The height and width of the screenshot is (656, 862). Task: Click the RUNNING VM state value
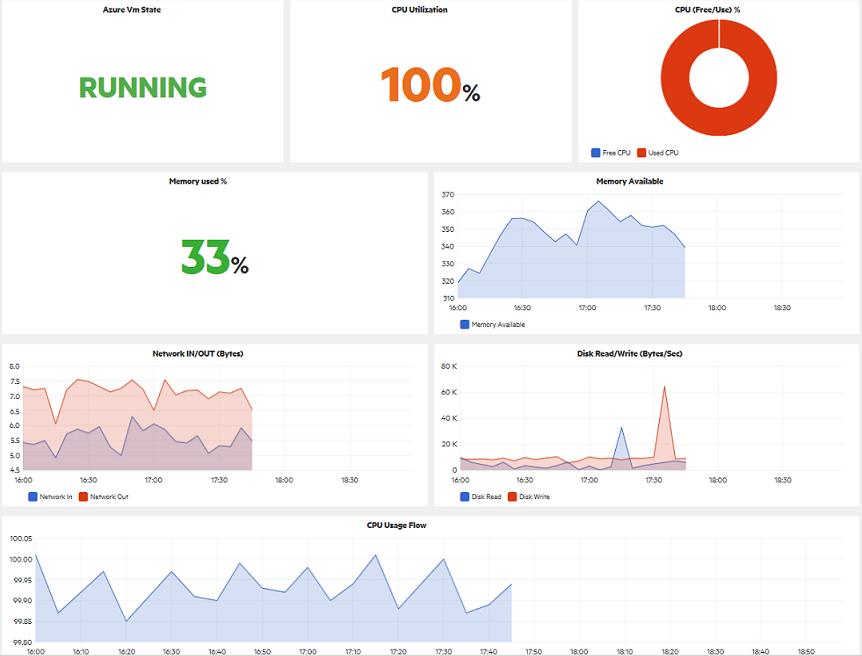143,87
